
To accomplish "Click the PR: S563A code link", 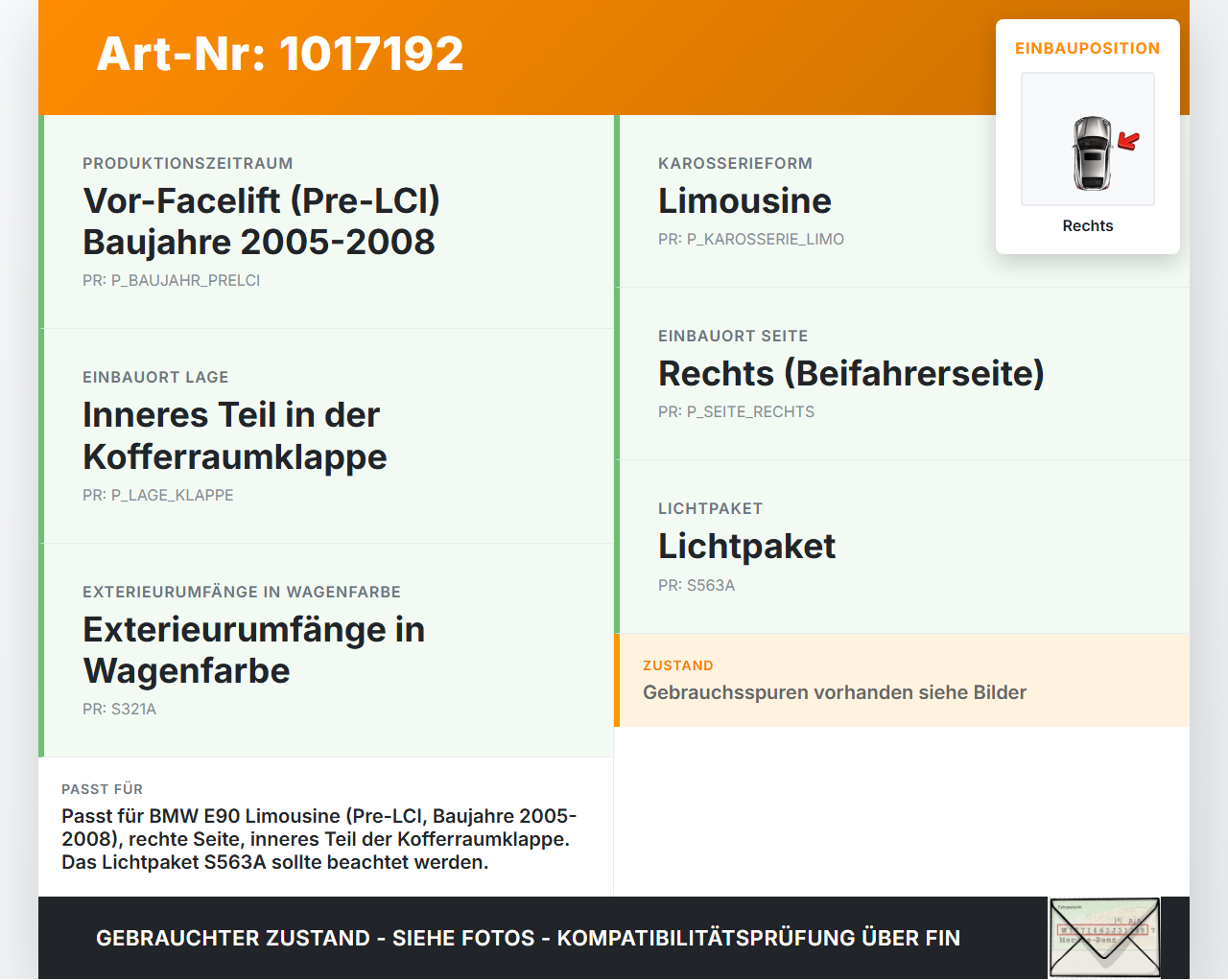I will [x=696, y=584].
